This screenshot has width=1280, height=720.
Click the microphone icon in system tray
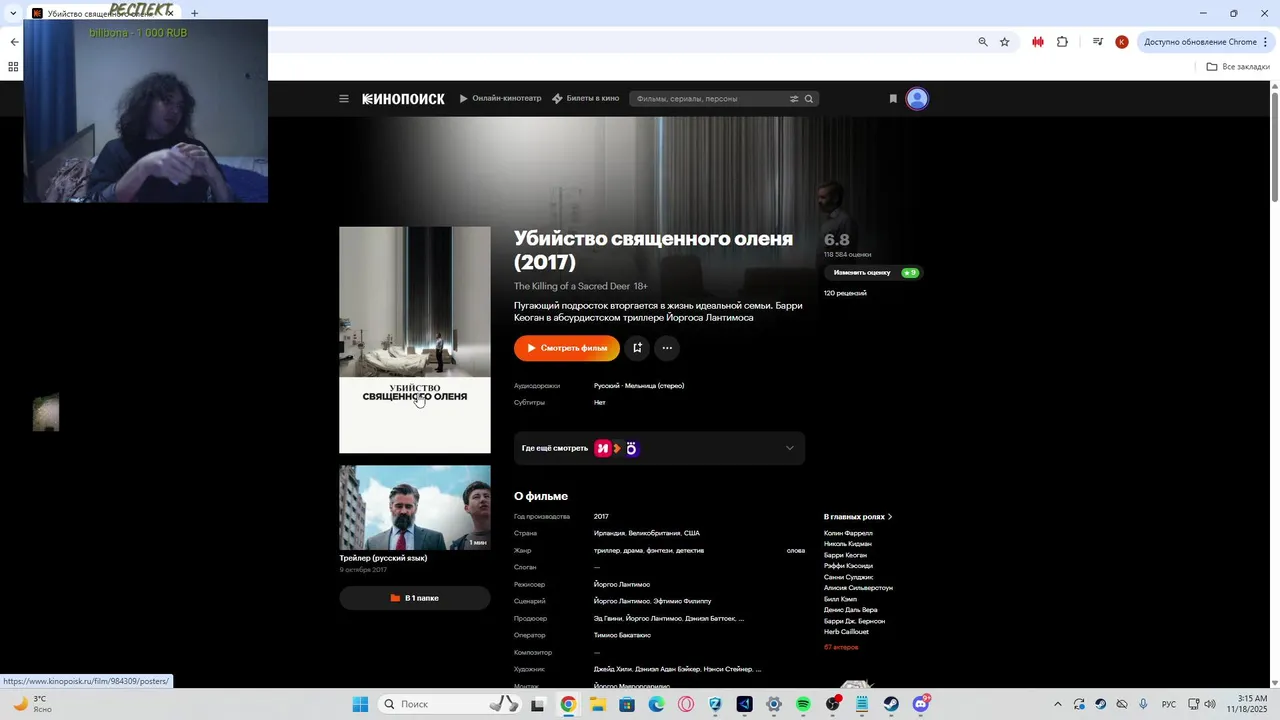(1143, 704)
